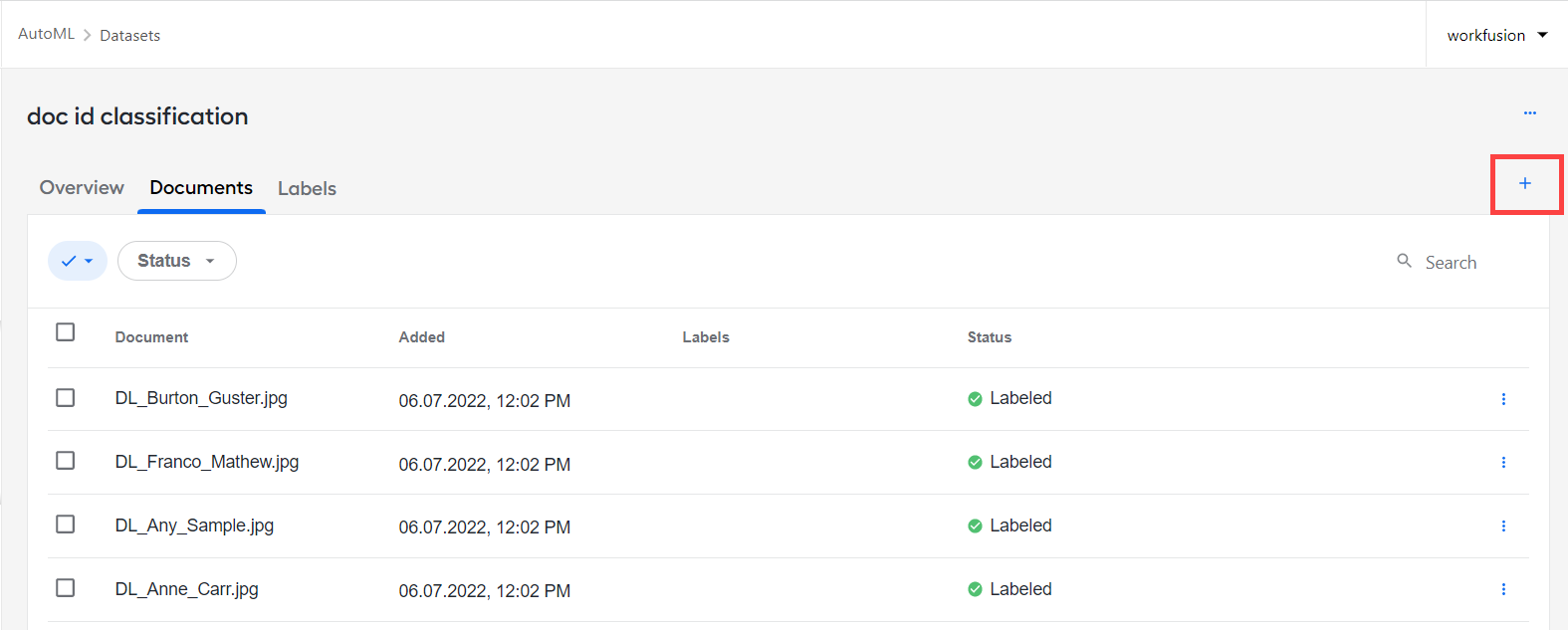
Task: Open the kebab menu for DL_Burton_Guster.jpg
Action: (x=1503, y=399)
